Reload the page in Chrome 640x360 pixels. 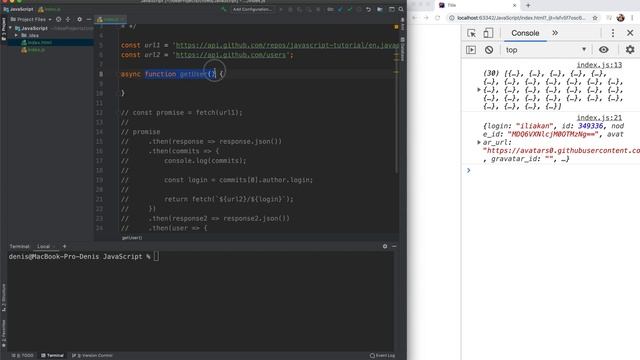438,18
